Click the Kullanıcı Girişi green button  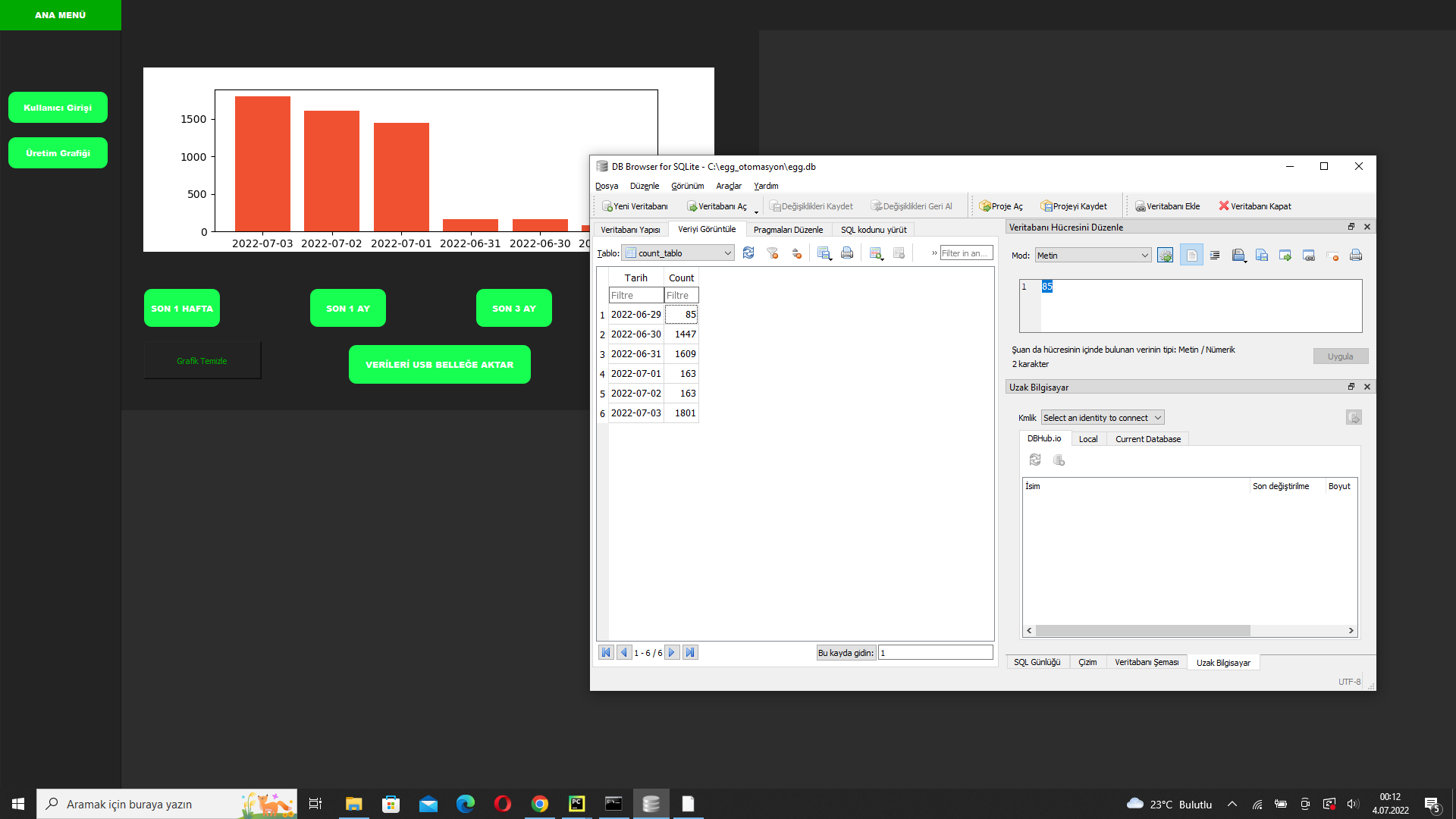(58, 107)
